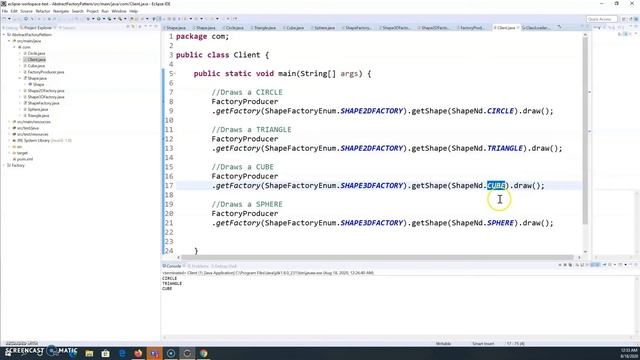
Task: Select the src/test/resources folder
Action: tap(32, 134)
